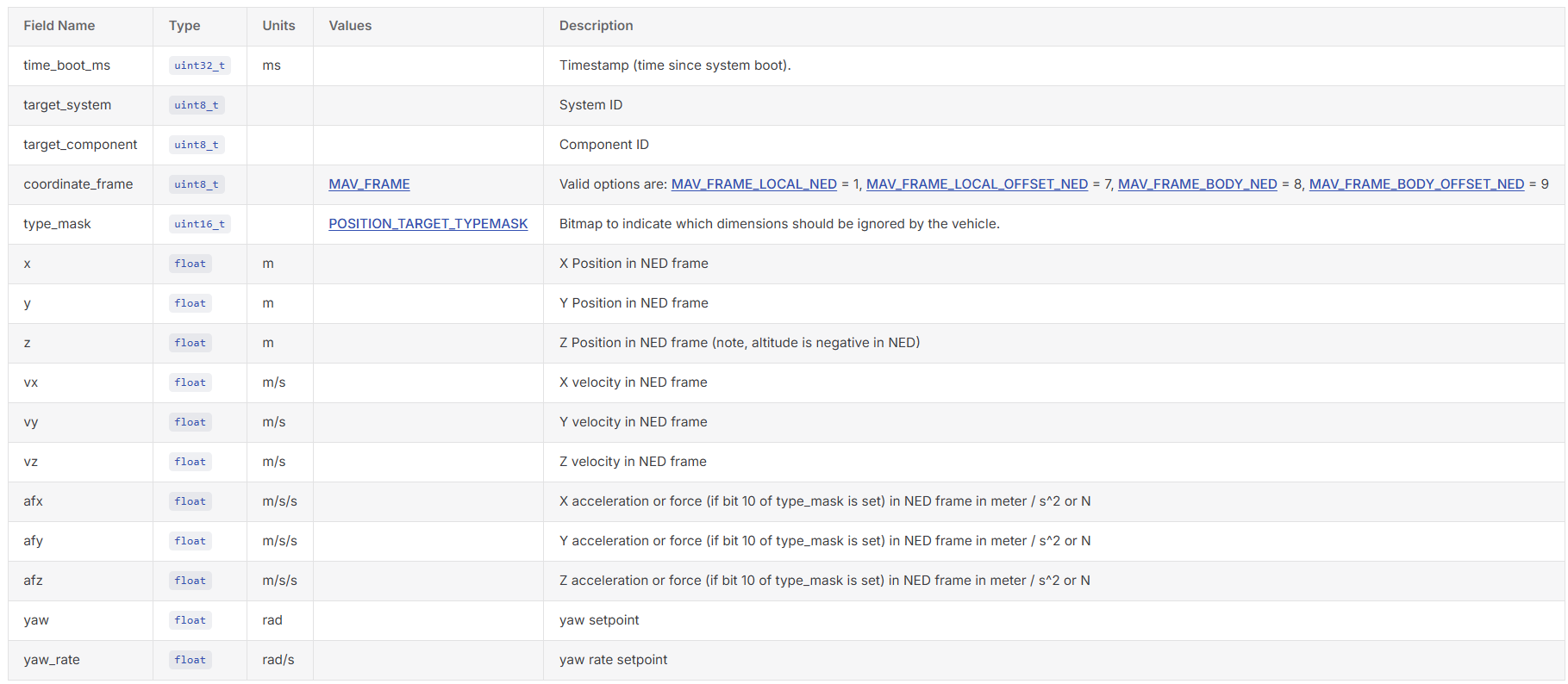Click the Values column header
This screenshot has width=1568, height=684.
pyautogui.click(x=350, y=26)
